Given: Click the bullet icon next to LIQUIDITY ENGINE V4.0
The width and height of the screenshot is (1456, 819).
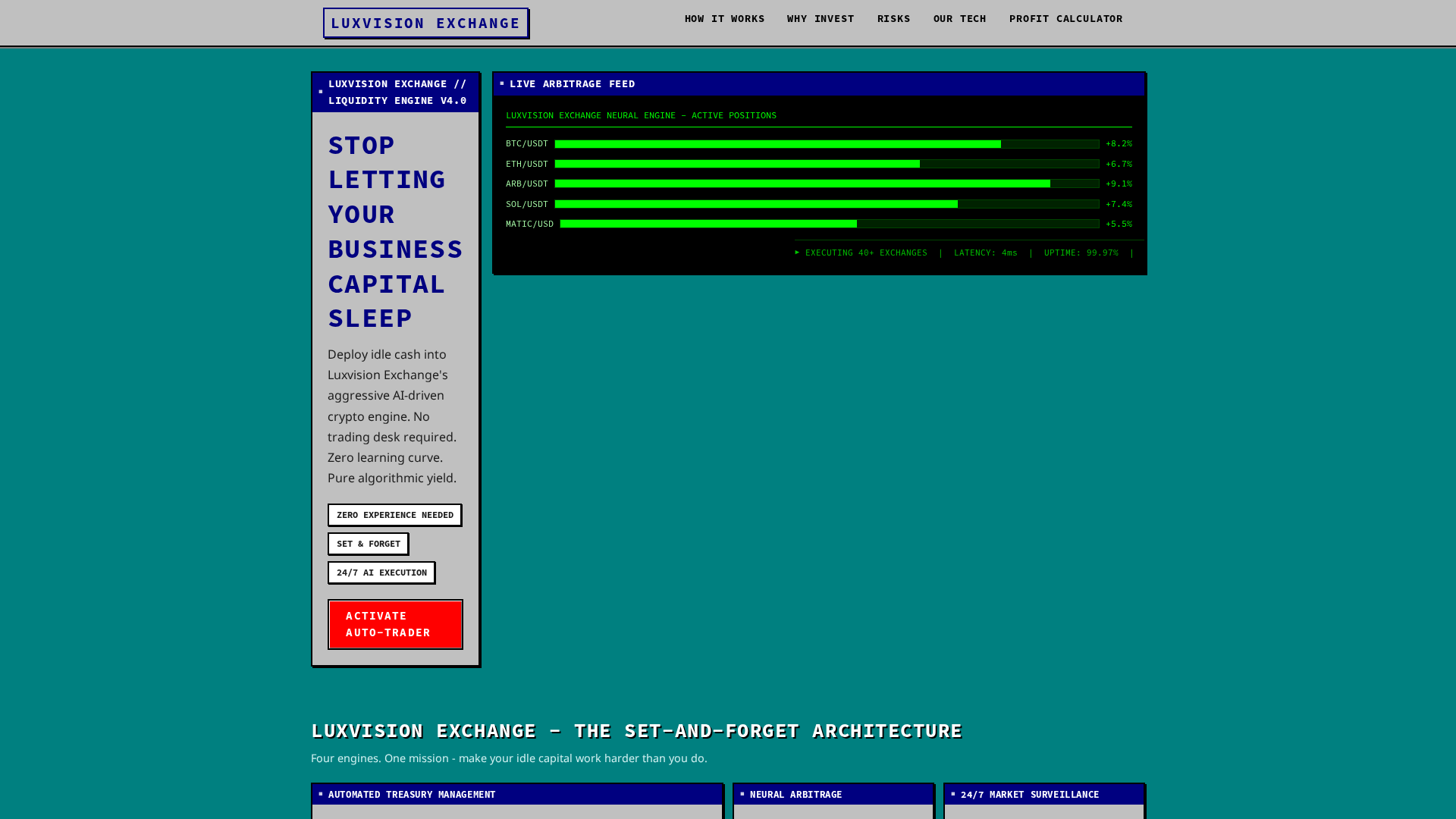Looking at the screenshot, I should (320, 92).
